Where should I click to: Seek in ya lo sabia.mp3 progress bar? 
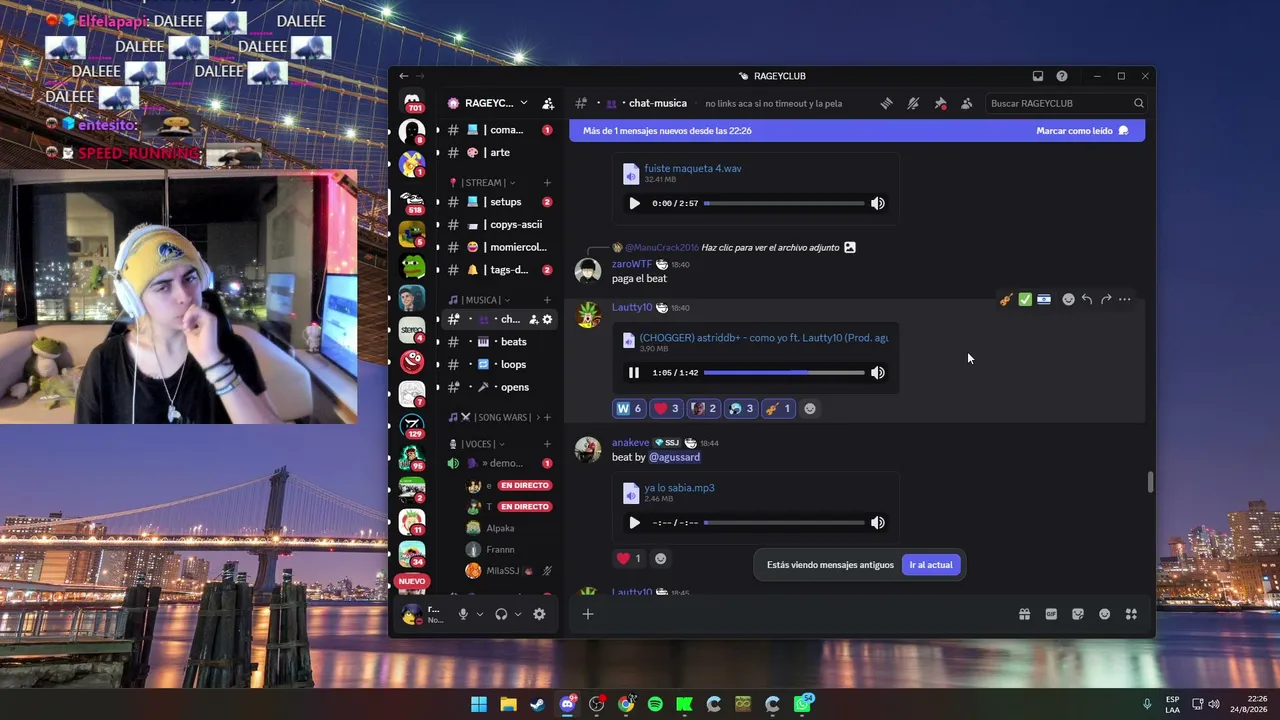[x=784, y=523]
